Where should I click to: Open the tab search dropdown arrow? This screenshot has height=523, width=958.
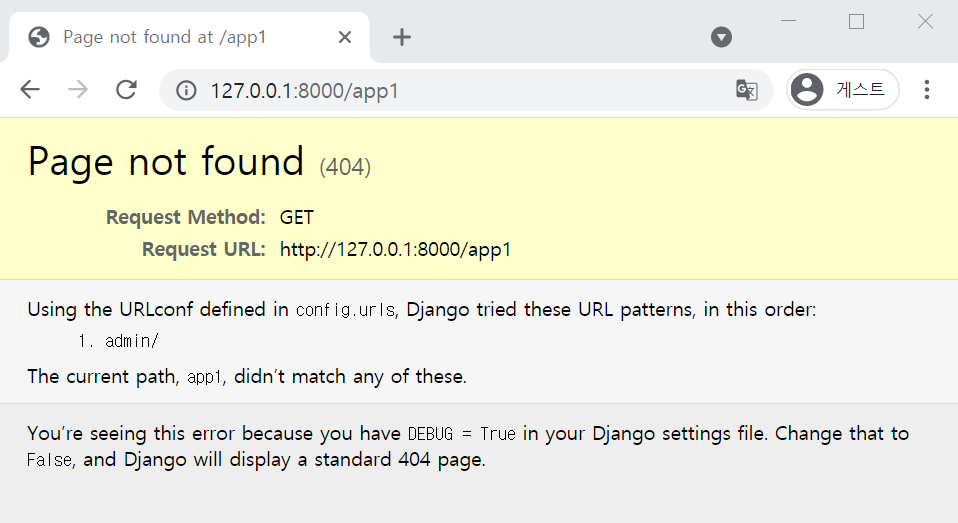[x=722, y=37]
